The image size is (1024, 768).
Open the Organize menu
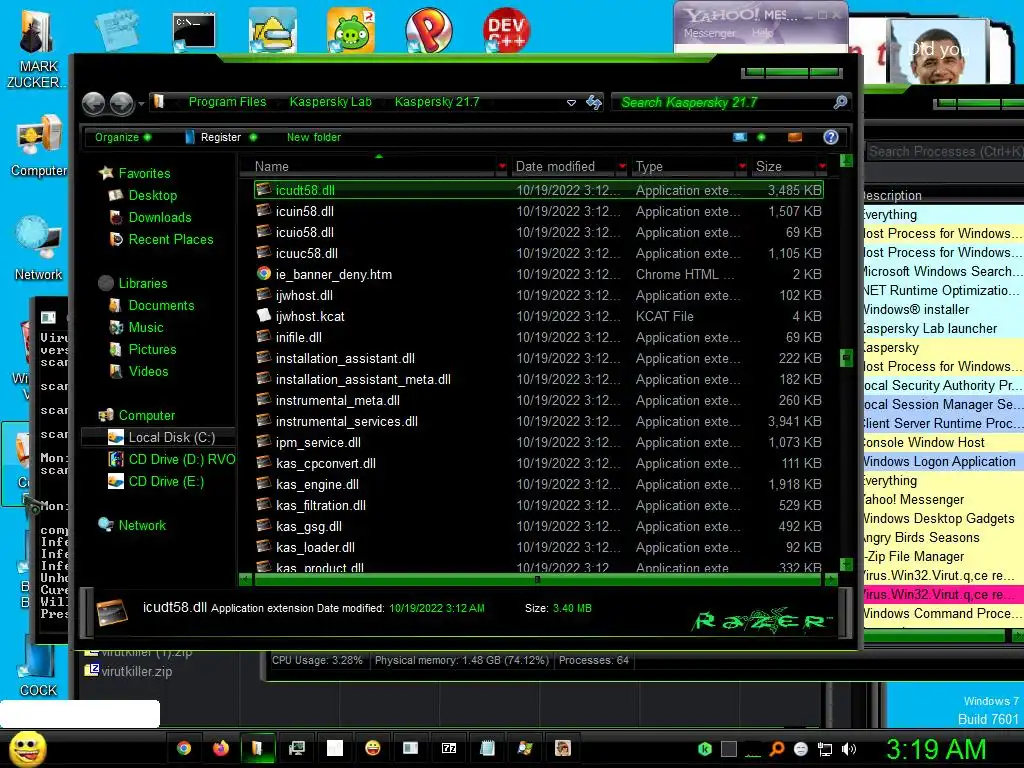pos(123,137)
